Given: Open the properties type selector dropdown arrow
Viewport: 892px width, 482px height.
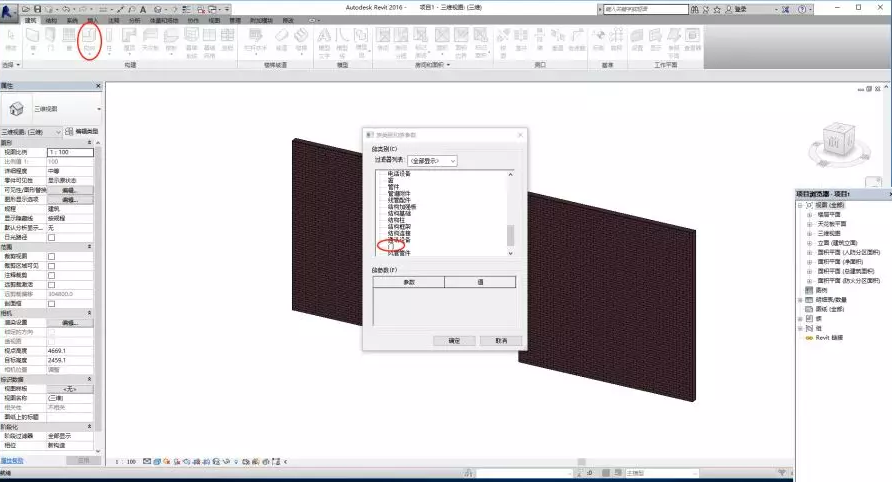Looking at the screenshot, I should [99, 109].
